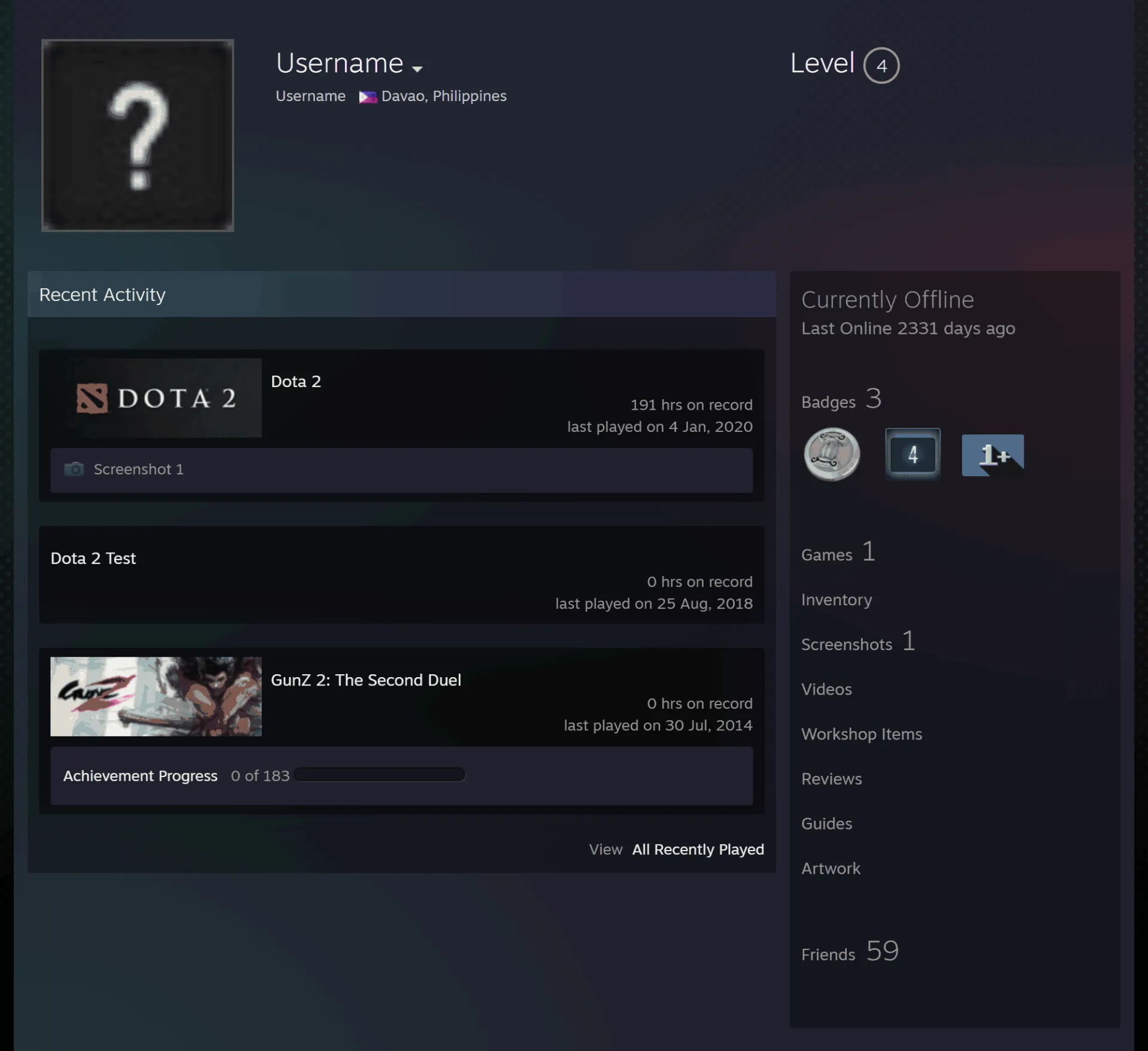Select the 1+ game collector badge
The width and height of the screenshot is (1148, 1051).
tap(993, 455)
